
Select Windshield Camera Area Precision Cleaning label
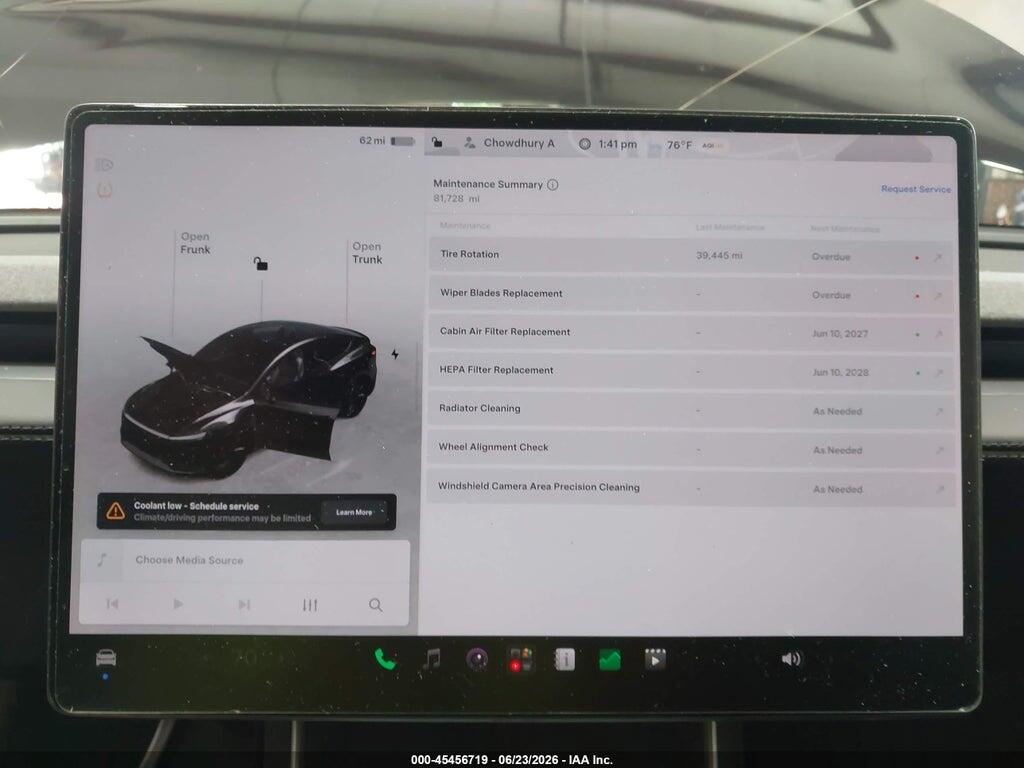pyautogui.click(x=539, y=487)
